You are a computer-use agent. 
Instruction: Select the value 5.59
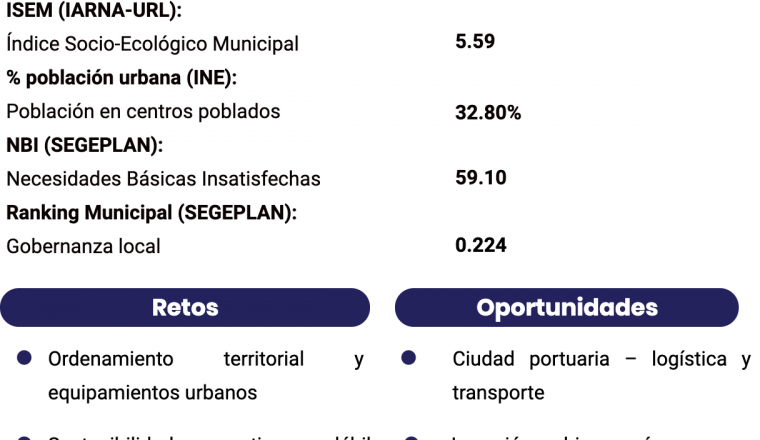coord(475,42)
